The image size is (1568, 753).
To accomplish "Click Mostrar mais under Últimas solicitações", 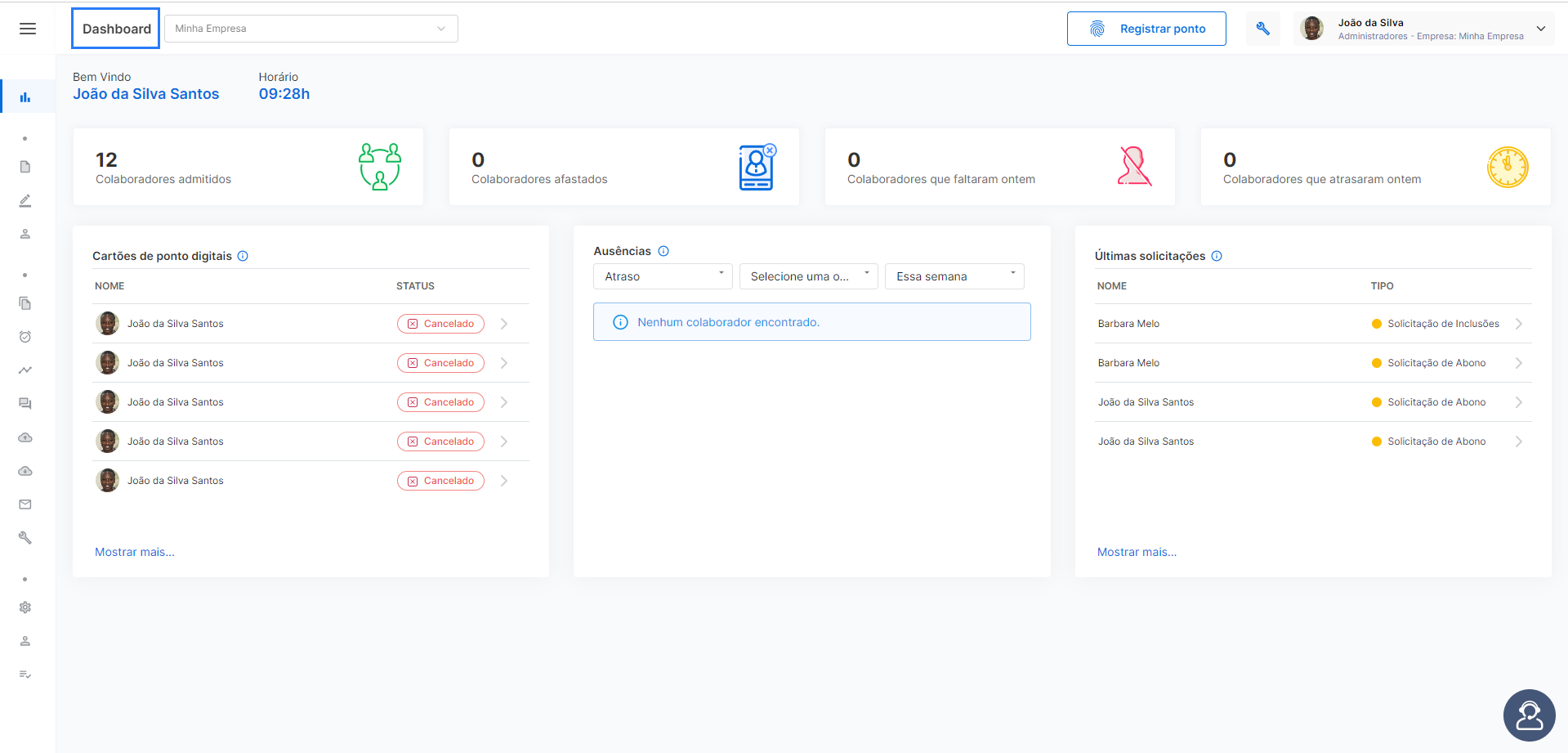I will pyautogui.click(x=1137, y=552).
